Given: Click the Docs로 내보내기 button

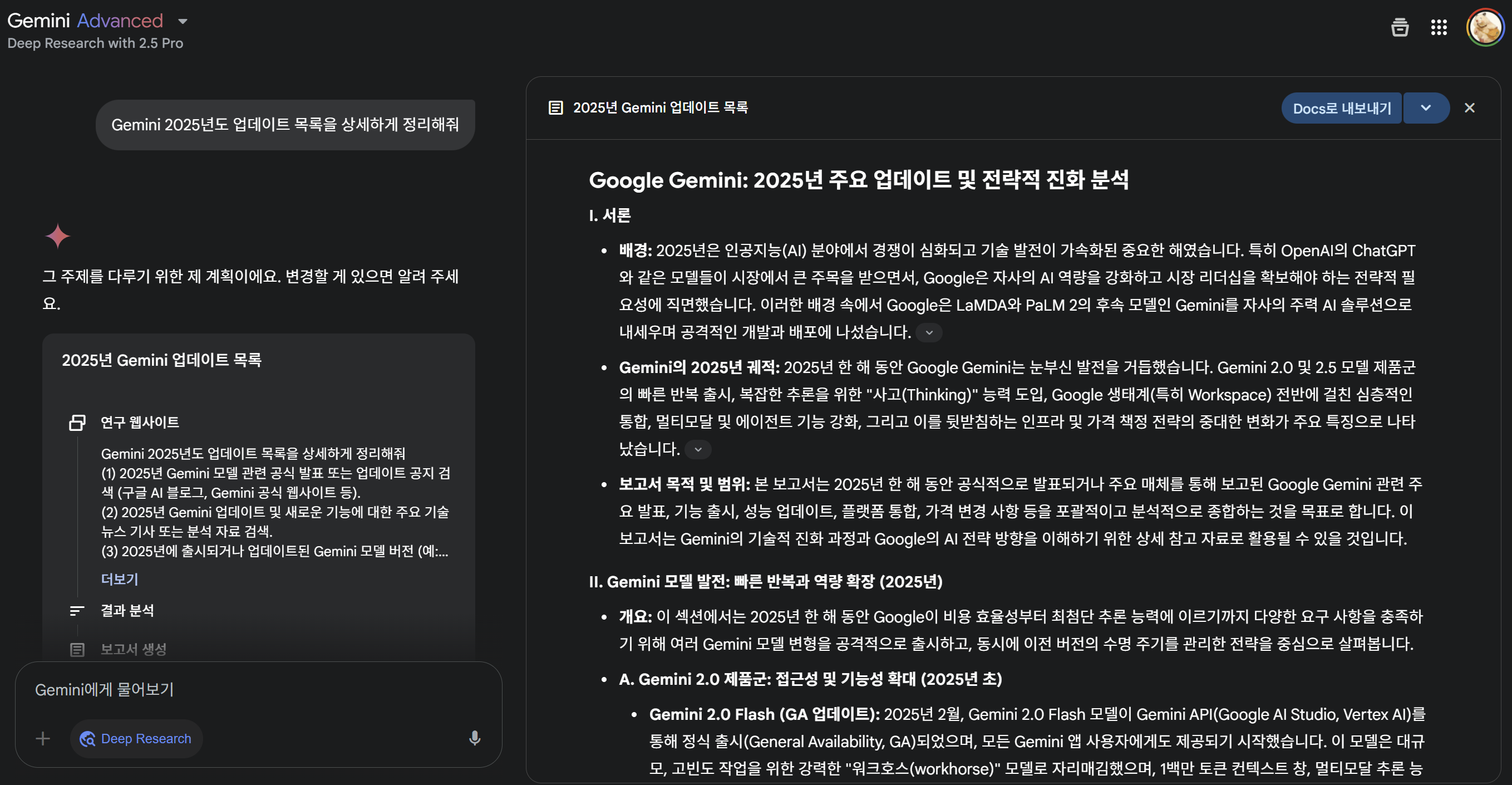Looking at the screenshot, I should tap(1341, 108).
